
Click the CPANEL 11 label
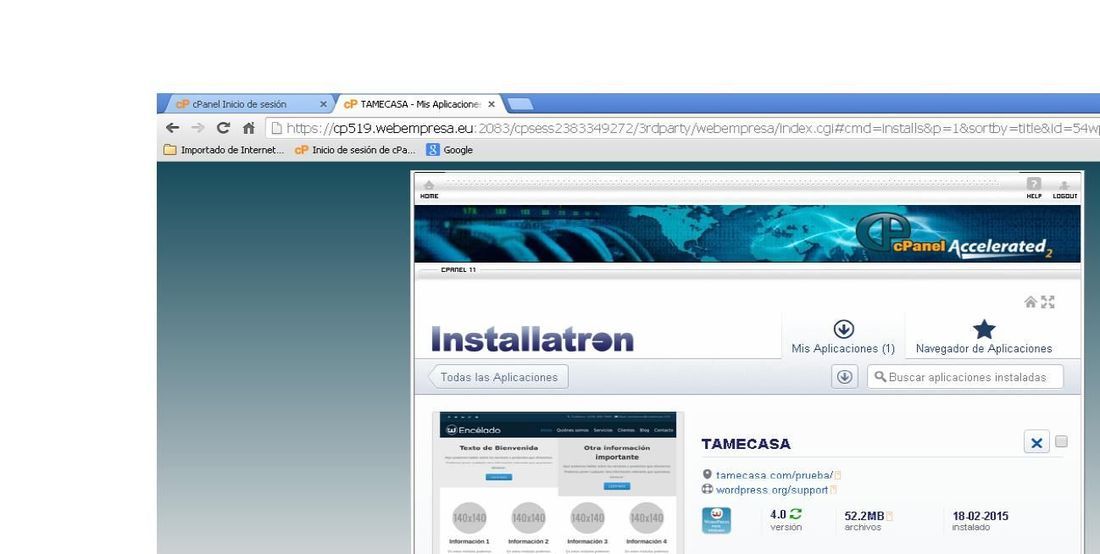458,270
